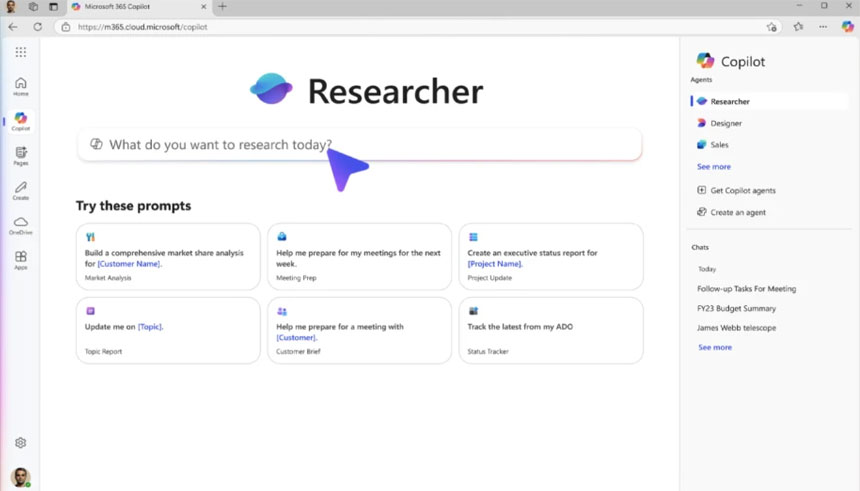Go to Home in the left rail

(21, 87)
